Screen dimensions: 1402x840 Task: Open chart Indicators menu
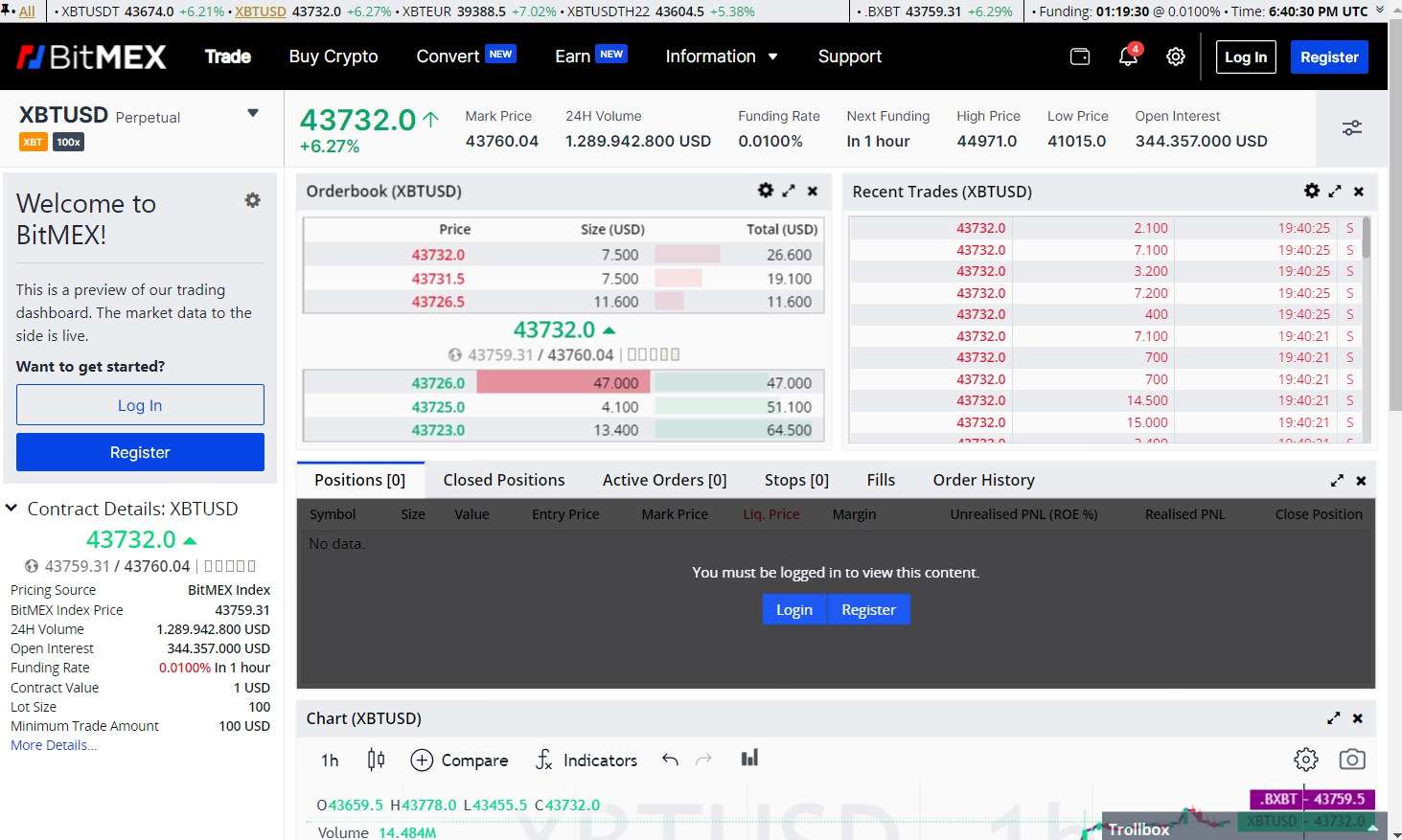coord(586,761)
